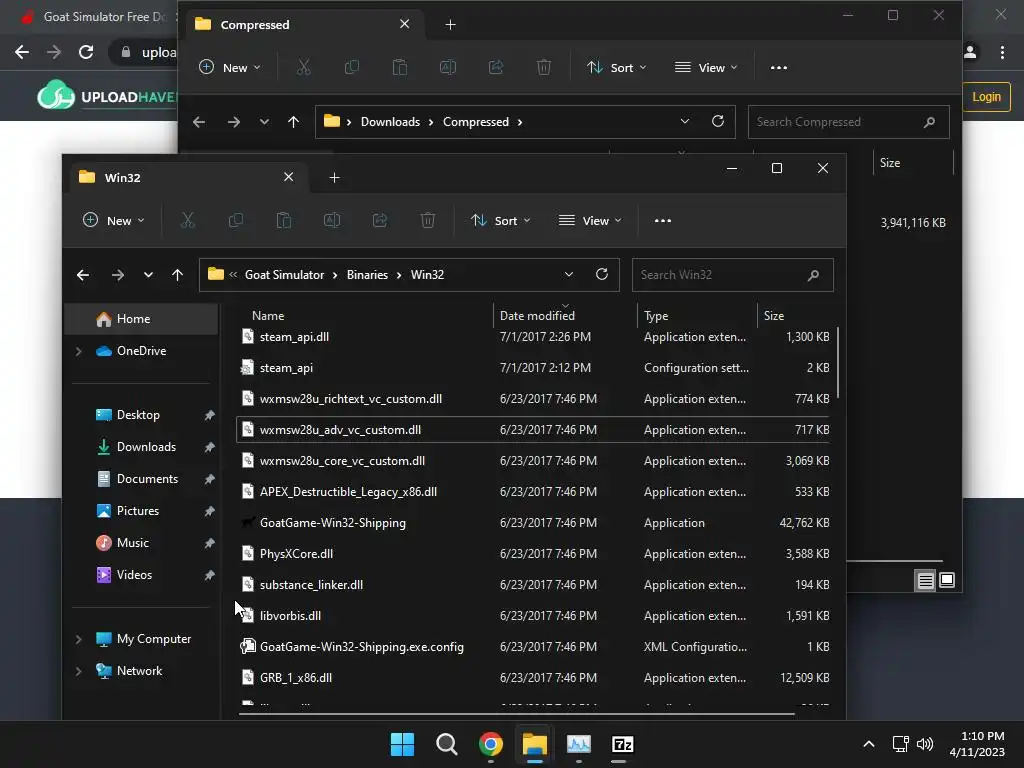Expand My Computer in navigation pane
This screenshot has height=768, width=1024.
(78, 639)
